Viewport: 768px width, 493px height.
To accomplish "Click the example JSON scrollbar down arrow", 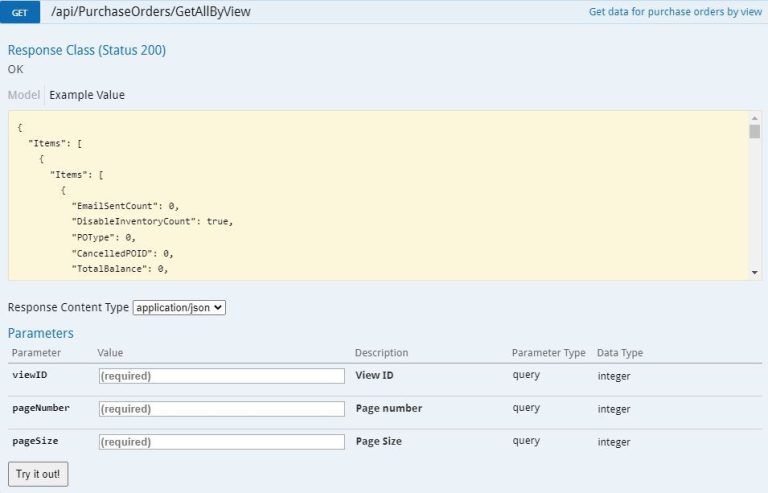I will [x=755, y=273].
